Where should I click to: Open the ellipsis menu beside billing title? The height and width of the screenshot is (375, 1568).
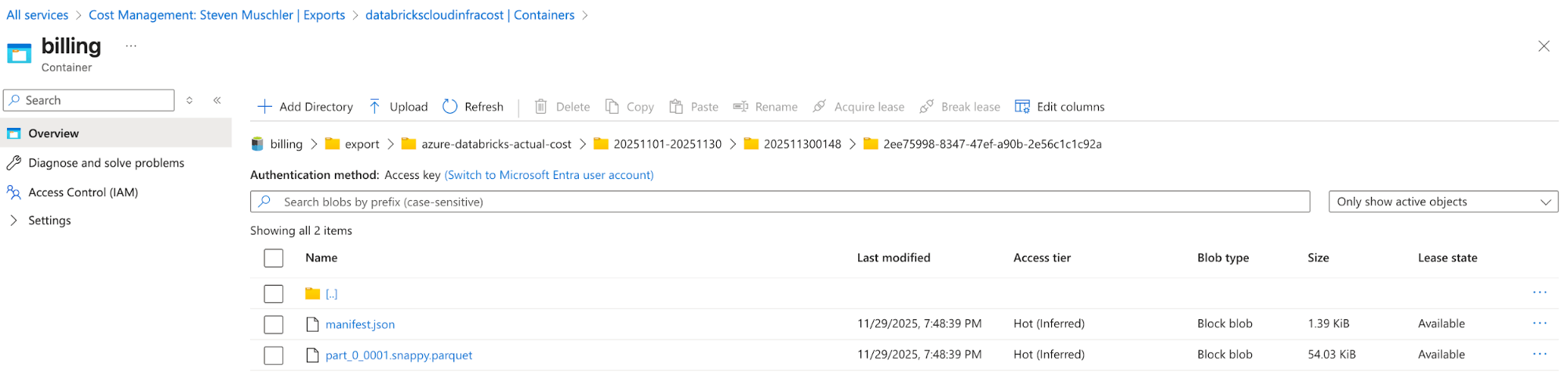(131, 46)
